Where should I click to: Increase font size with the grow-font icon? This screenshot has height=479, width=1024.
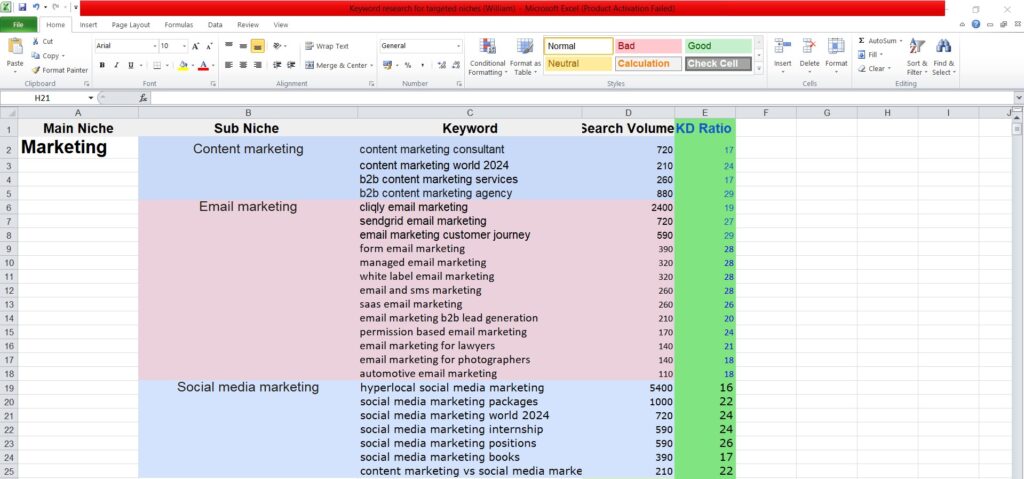[195, 46]
